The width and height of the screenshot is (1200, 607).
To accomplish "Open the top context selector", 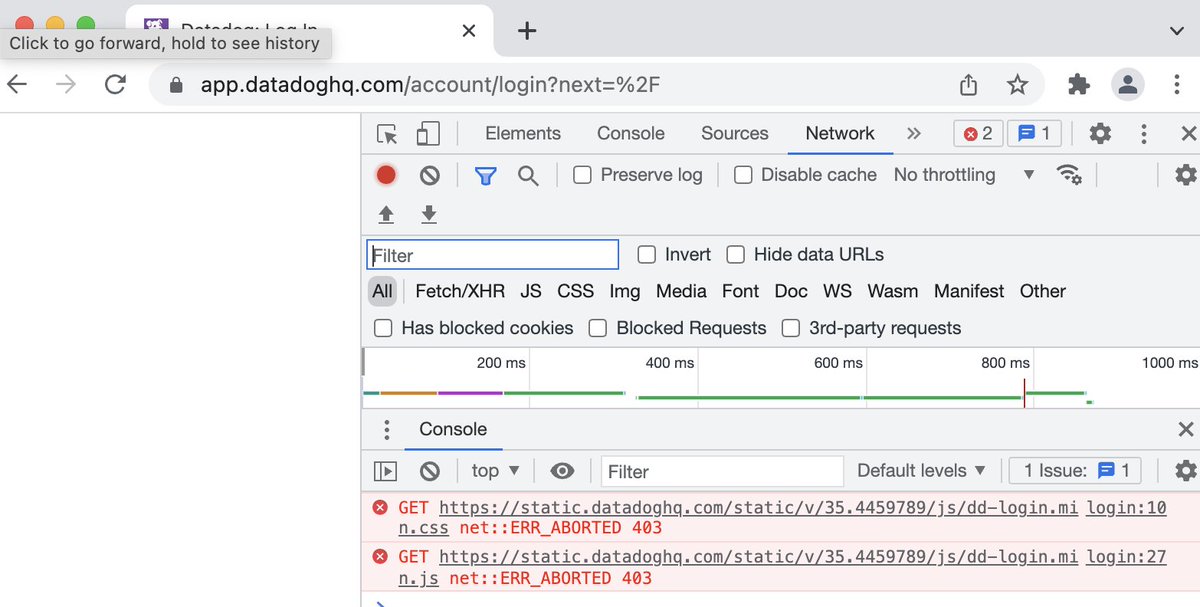I will click(x=496, y=471).
